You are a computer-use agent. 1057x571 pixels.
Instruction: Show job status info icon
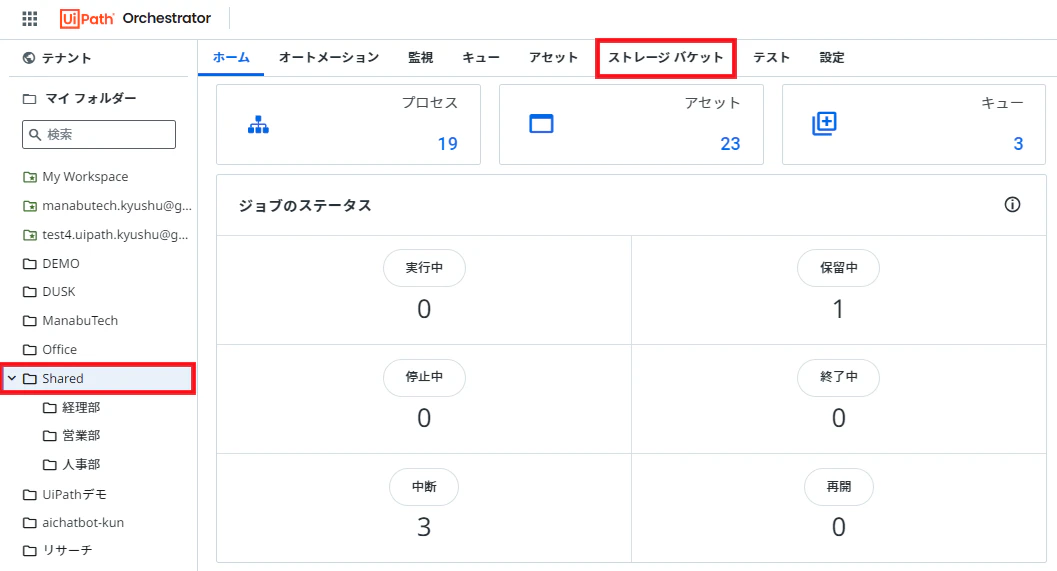pos(1013,205)
